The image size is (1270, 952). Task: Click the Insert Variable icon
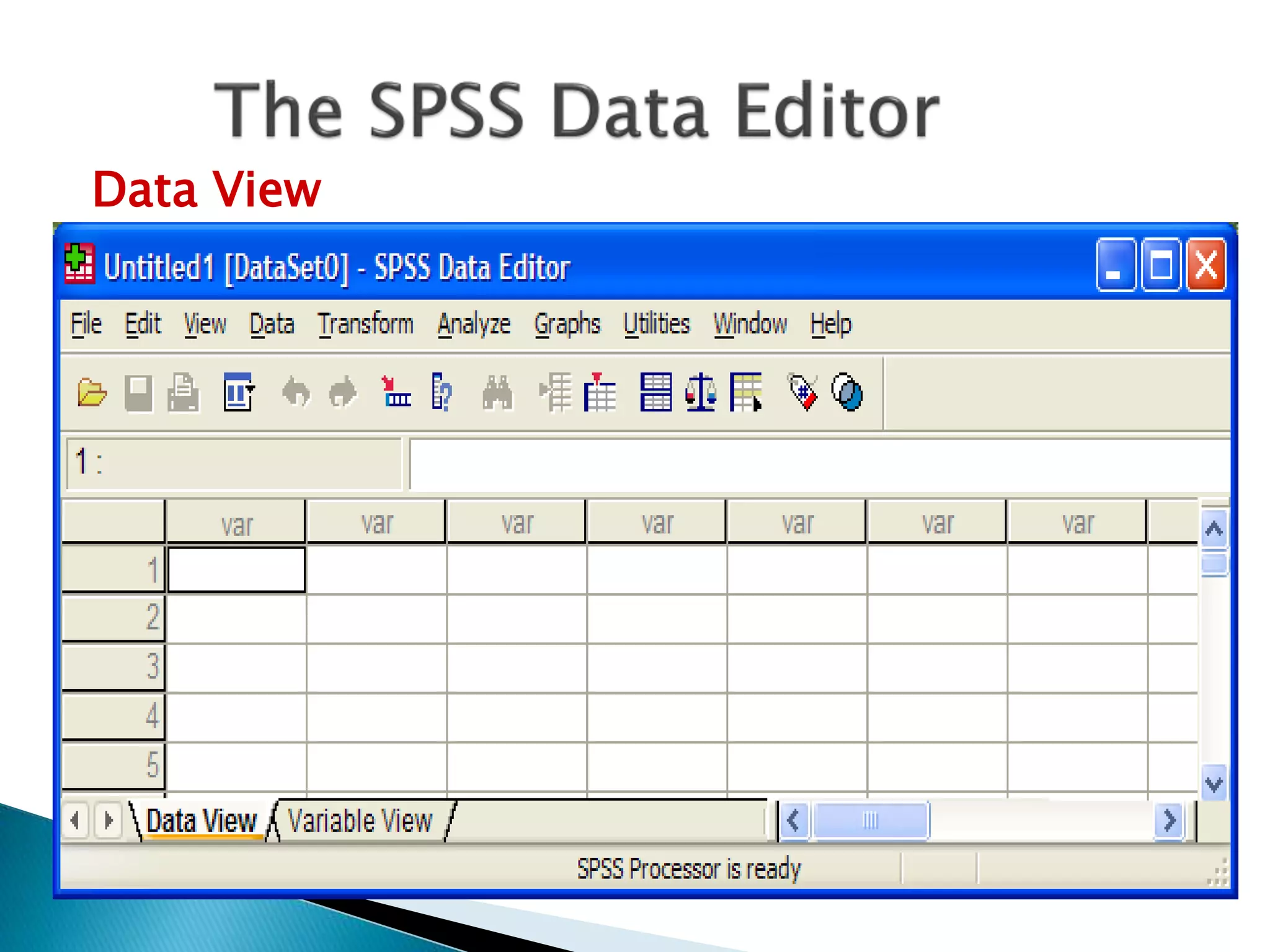pyautogui.click(x=600, y=392)
